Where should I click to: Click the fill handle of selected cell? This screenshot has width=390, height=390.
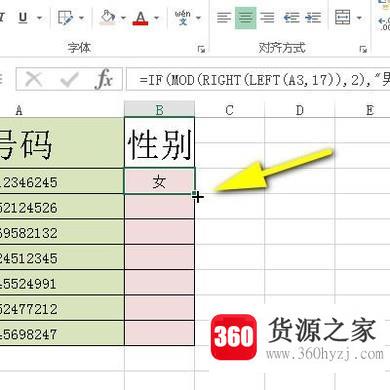click(x=194, y=194)
